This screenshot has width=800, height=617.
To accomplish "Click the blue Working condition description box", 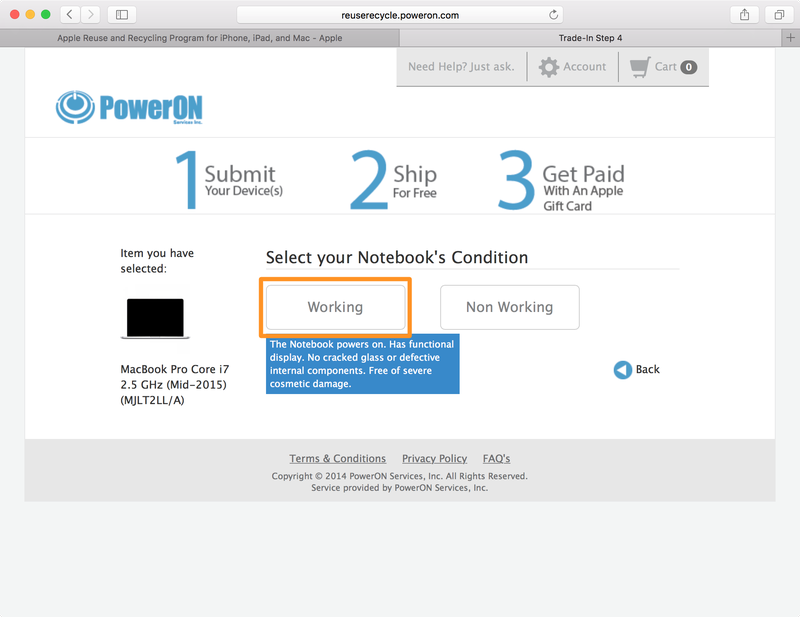I will (363, 364).
